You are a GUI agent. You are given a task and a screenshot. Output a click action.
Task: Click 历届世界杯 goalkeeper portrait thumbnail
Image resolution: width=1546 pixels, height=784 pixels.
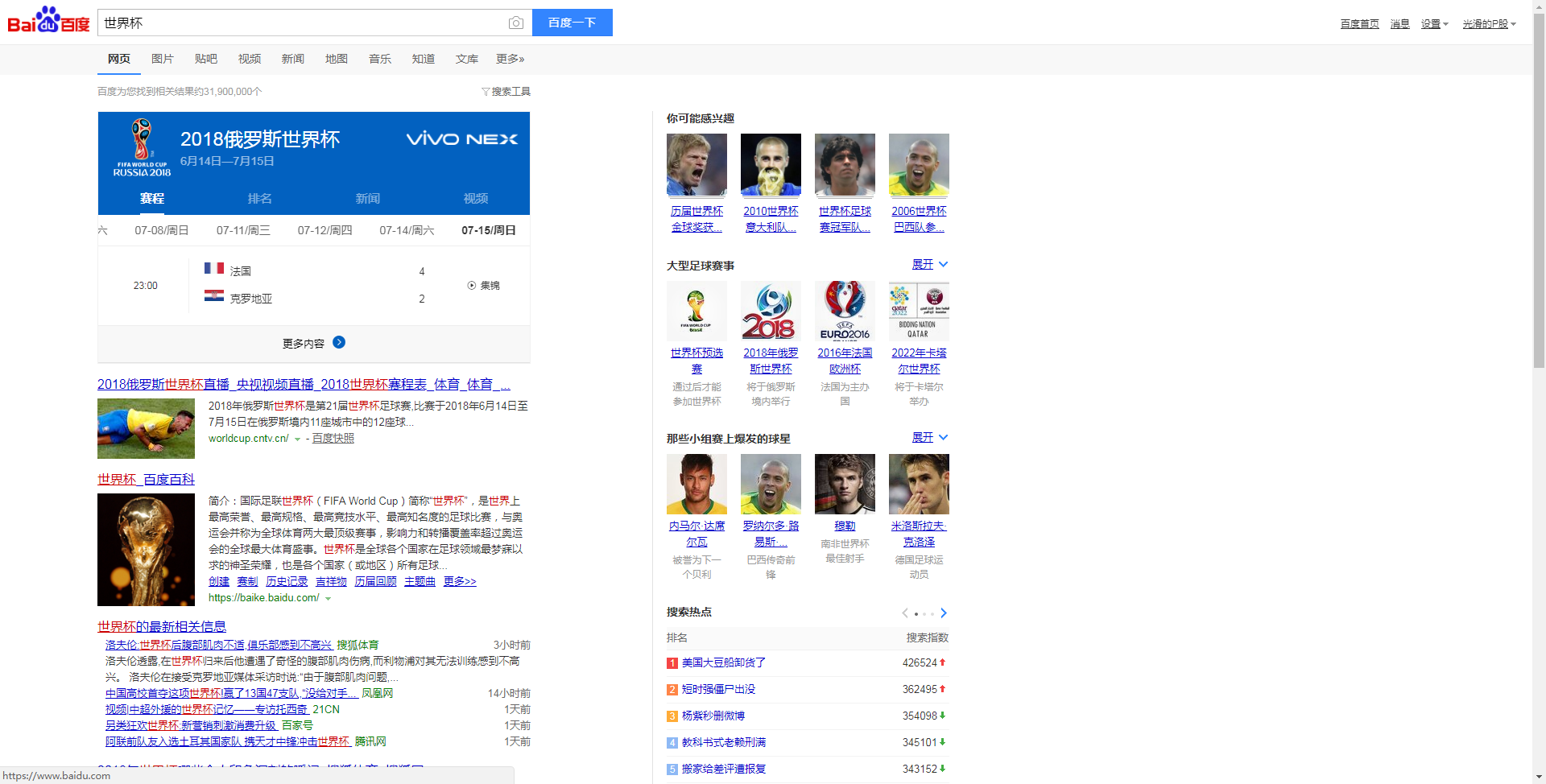point(697,165)
